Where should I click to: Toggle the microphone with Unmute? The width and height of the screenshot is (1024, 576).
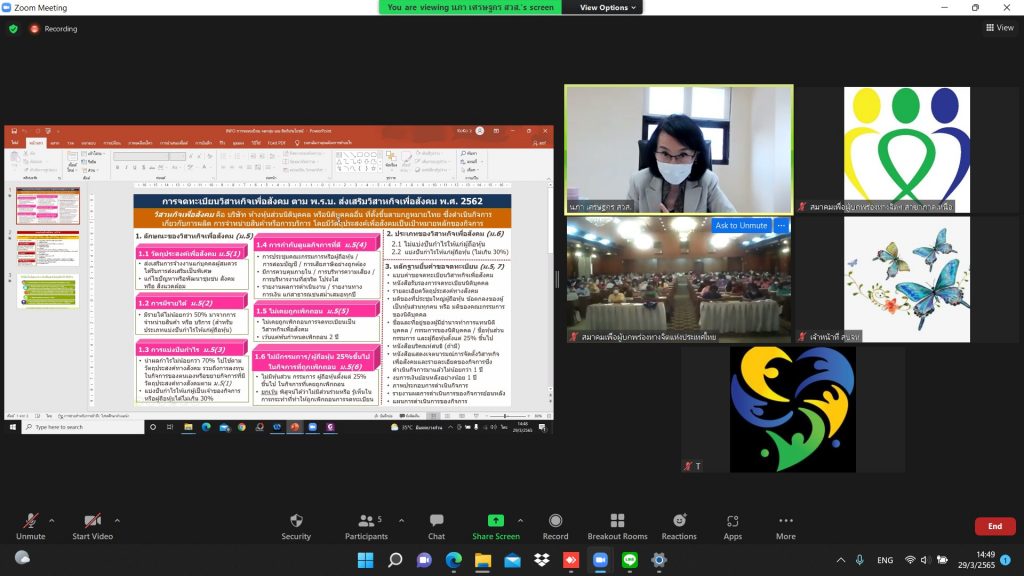coord(30,521)
